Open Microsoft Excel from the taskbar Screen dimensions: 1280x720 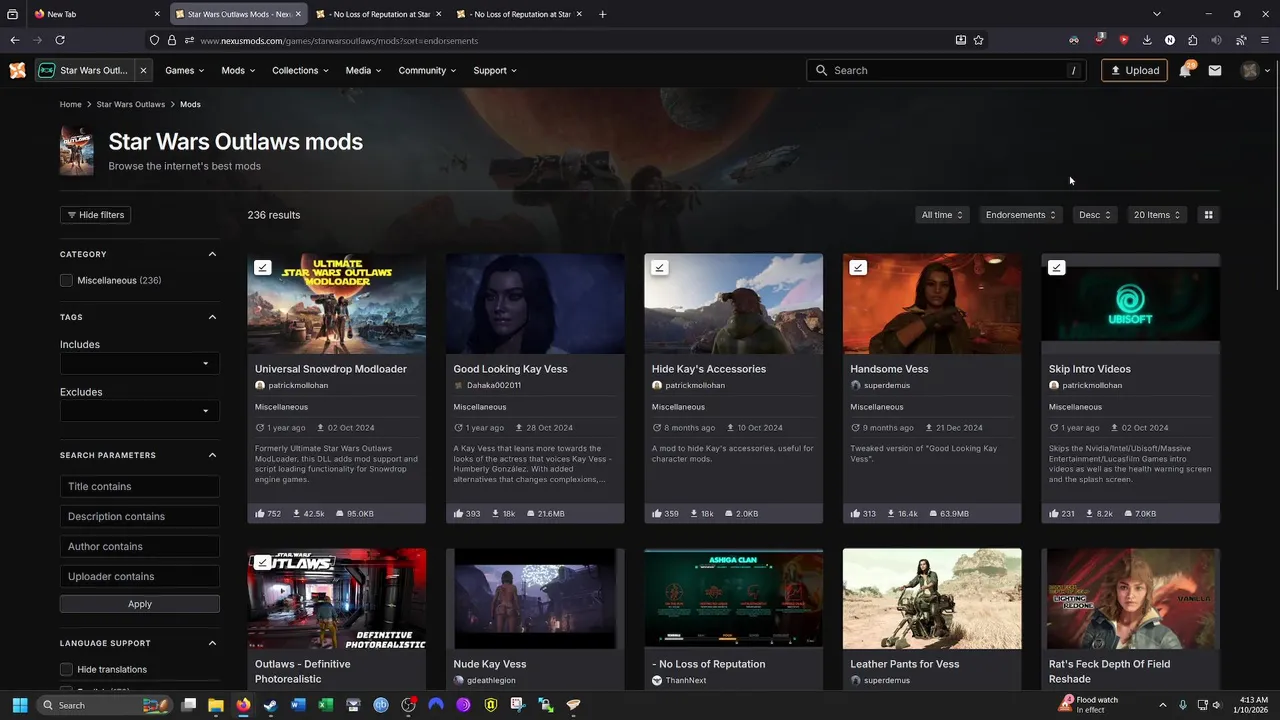coord(325,705)
